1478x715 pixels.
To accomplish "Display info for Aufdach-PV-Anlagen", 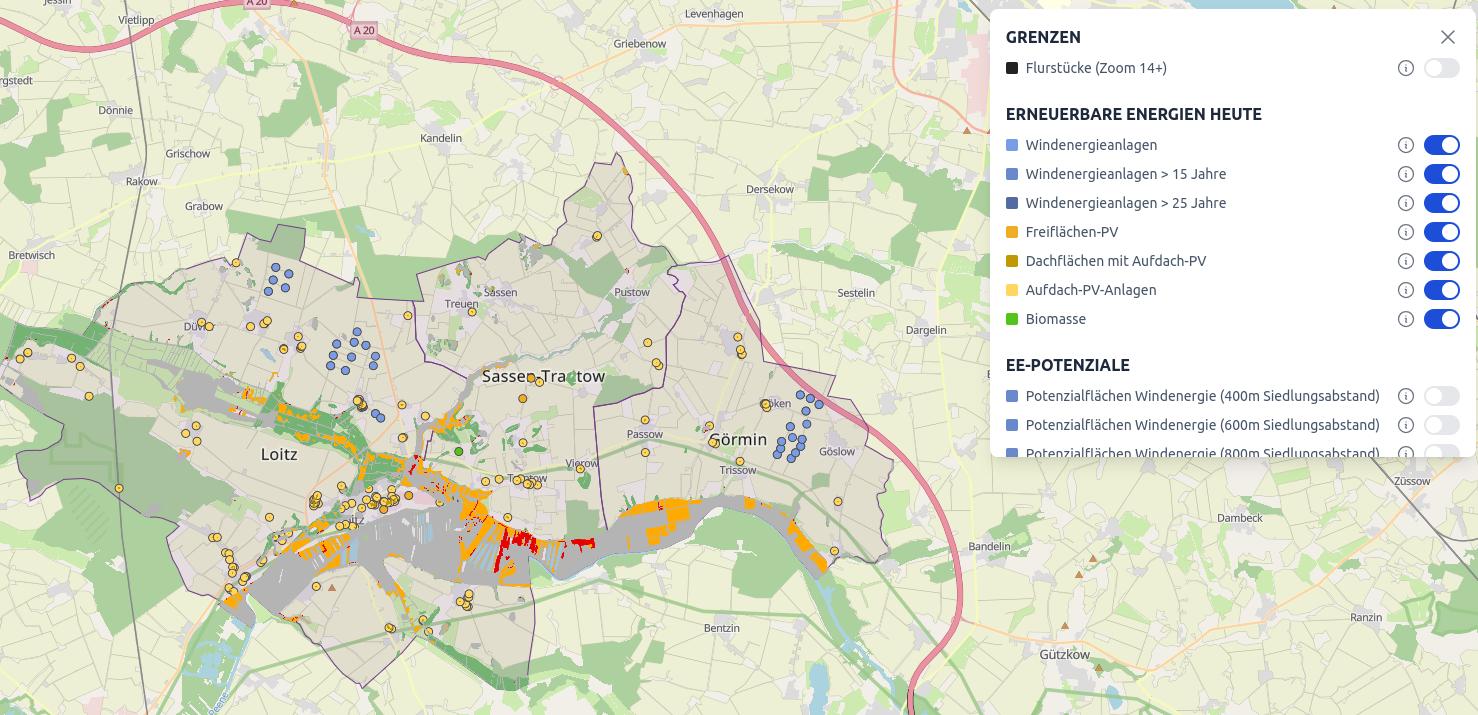I will [1405, 290].
